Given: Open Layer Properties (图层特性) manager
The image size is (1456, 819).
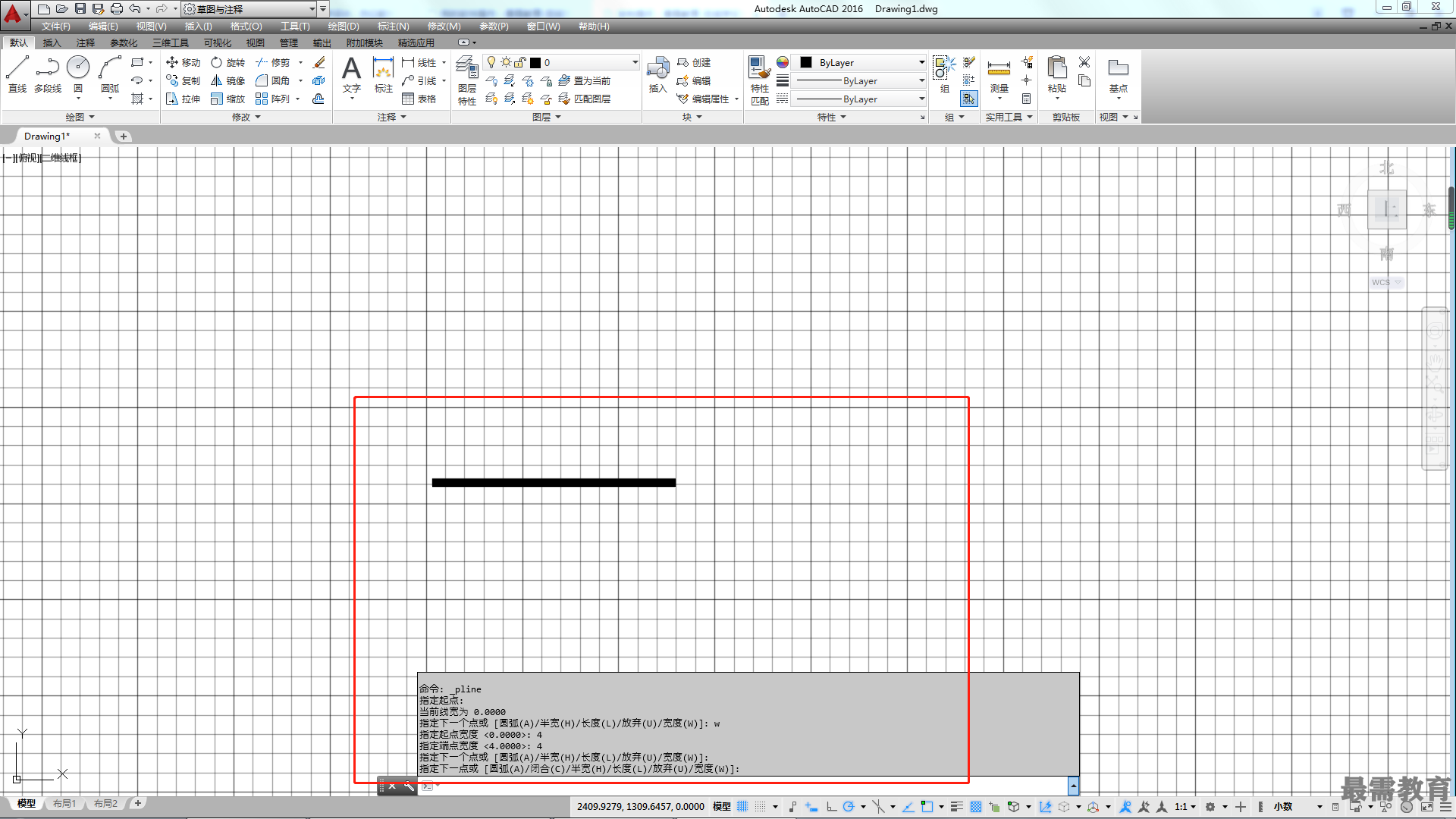Looking at the screenshot, I should click(467, 80).
